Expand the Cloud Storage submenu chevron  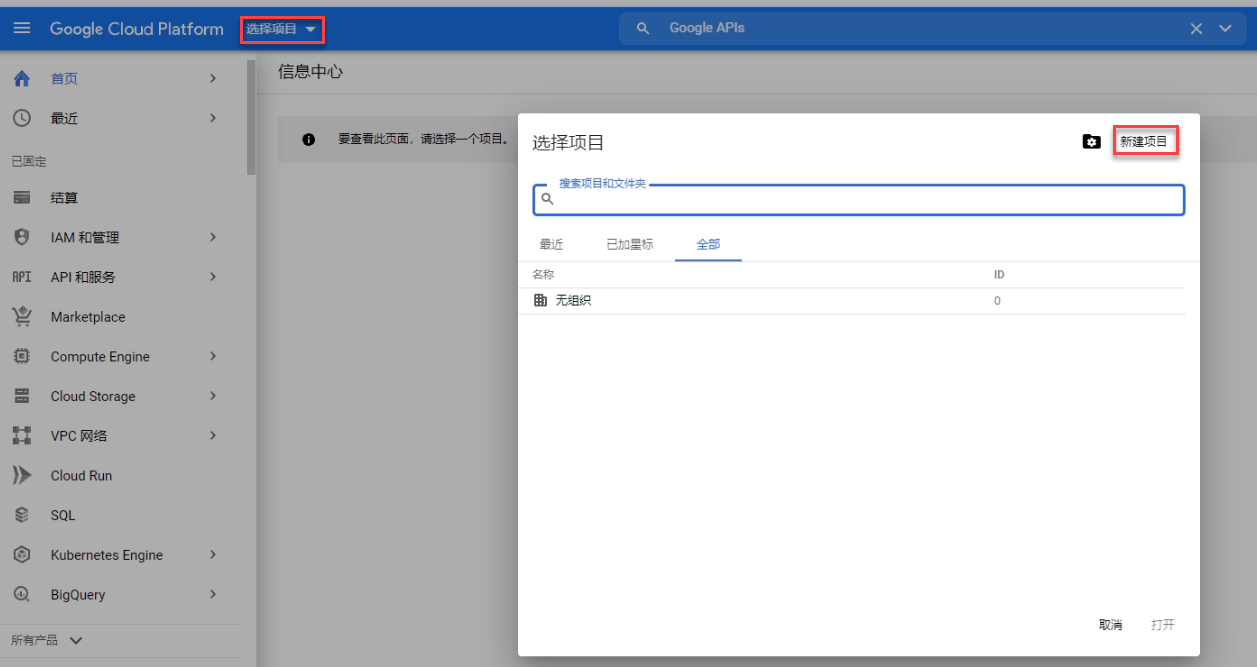(213, 396)
